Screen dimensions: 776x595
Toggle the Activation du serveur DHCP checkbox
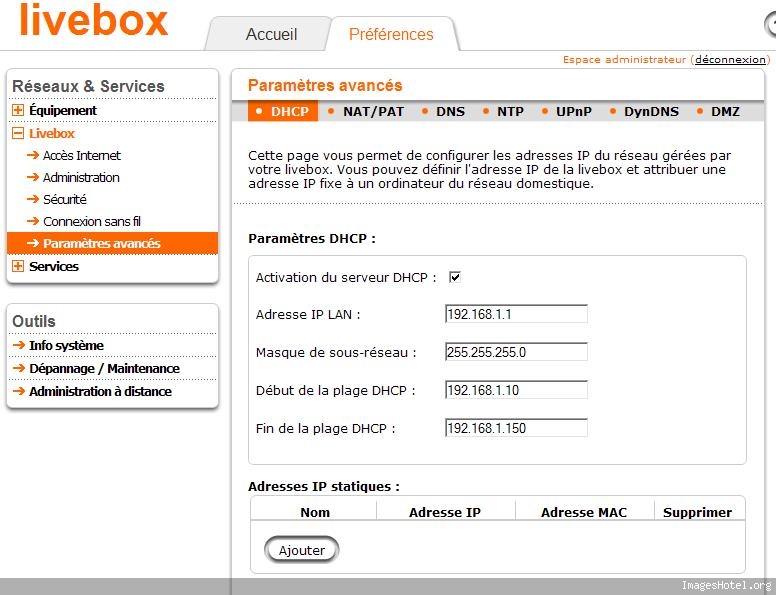(x=455, y=277)
